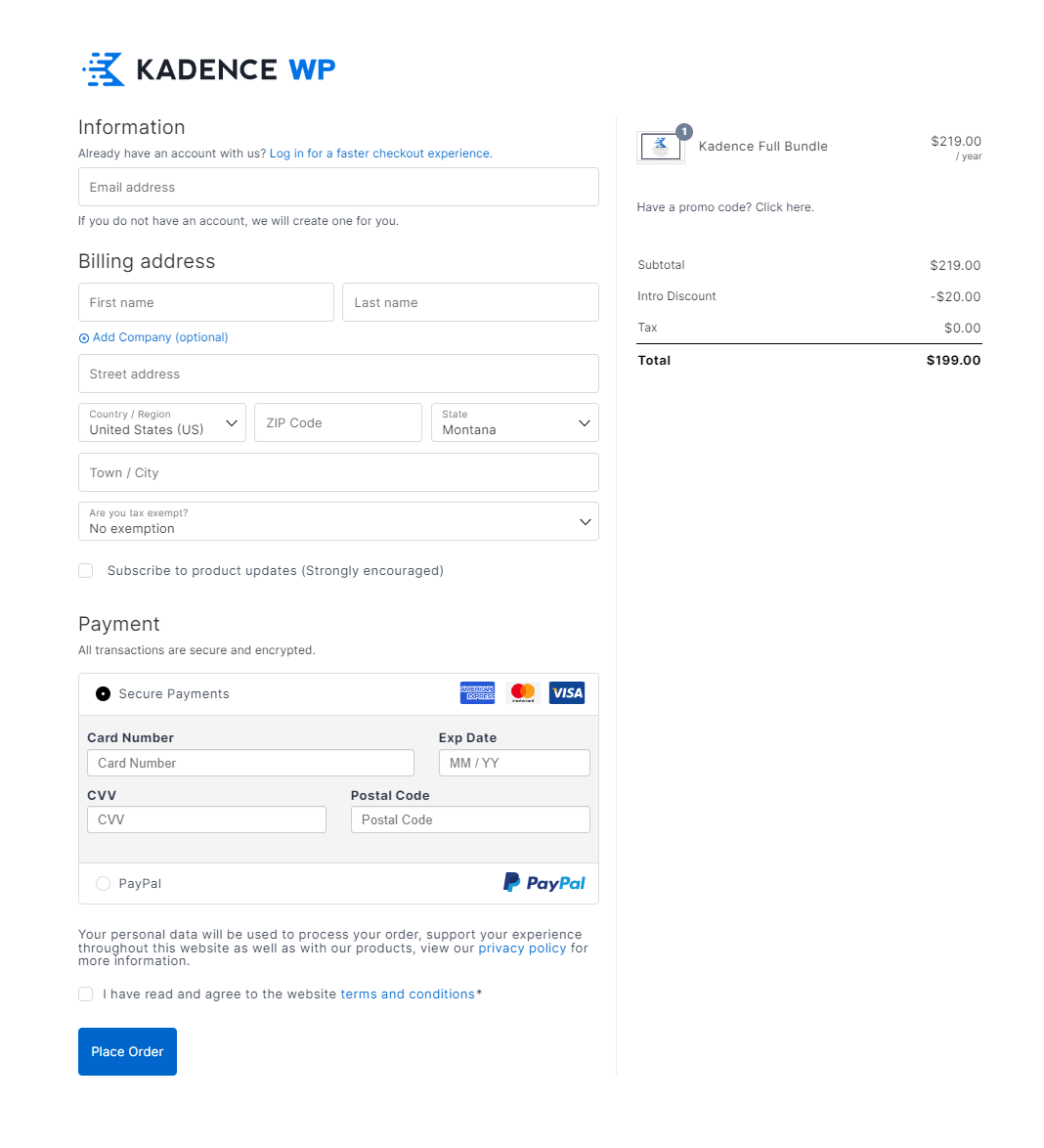Image resolution: width=1044 pixels, height=1148 pixels.
Task: Click inside the Email address field
Action: pyautogui.click(x=338, y=187)
